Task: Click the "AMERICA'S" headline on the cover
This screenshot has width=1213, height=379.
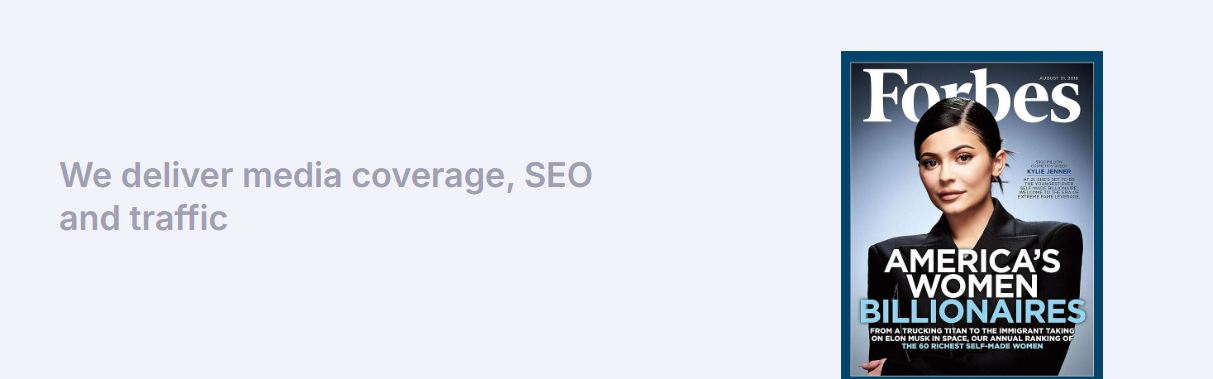Action: [971, 262]
